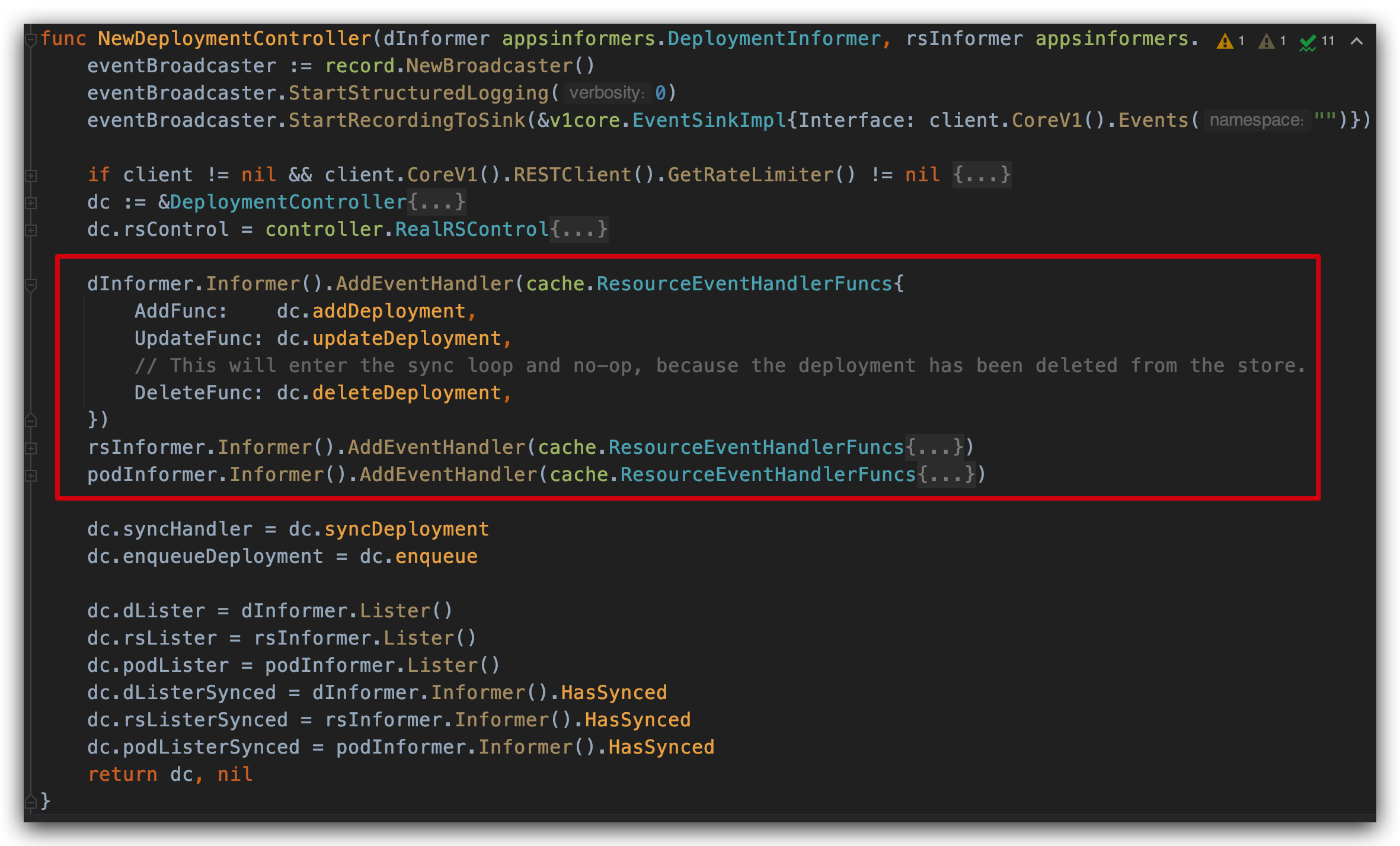This screenshot has height=846, width=1400.
Task: Expand the folded 'if client != nil' gutter marker
Action: coord(31,176)
